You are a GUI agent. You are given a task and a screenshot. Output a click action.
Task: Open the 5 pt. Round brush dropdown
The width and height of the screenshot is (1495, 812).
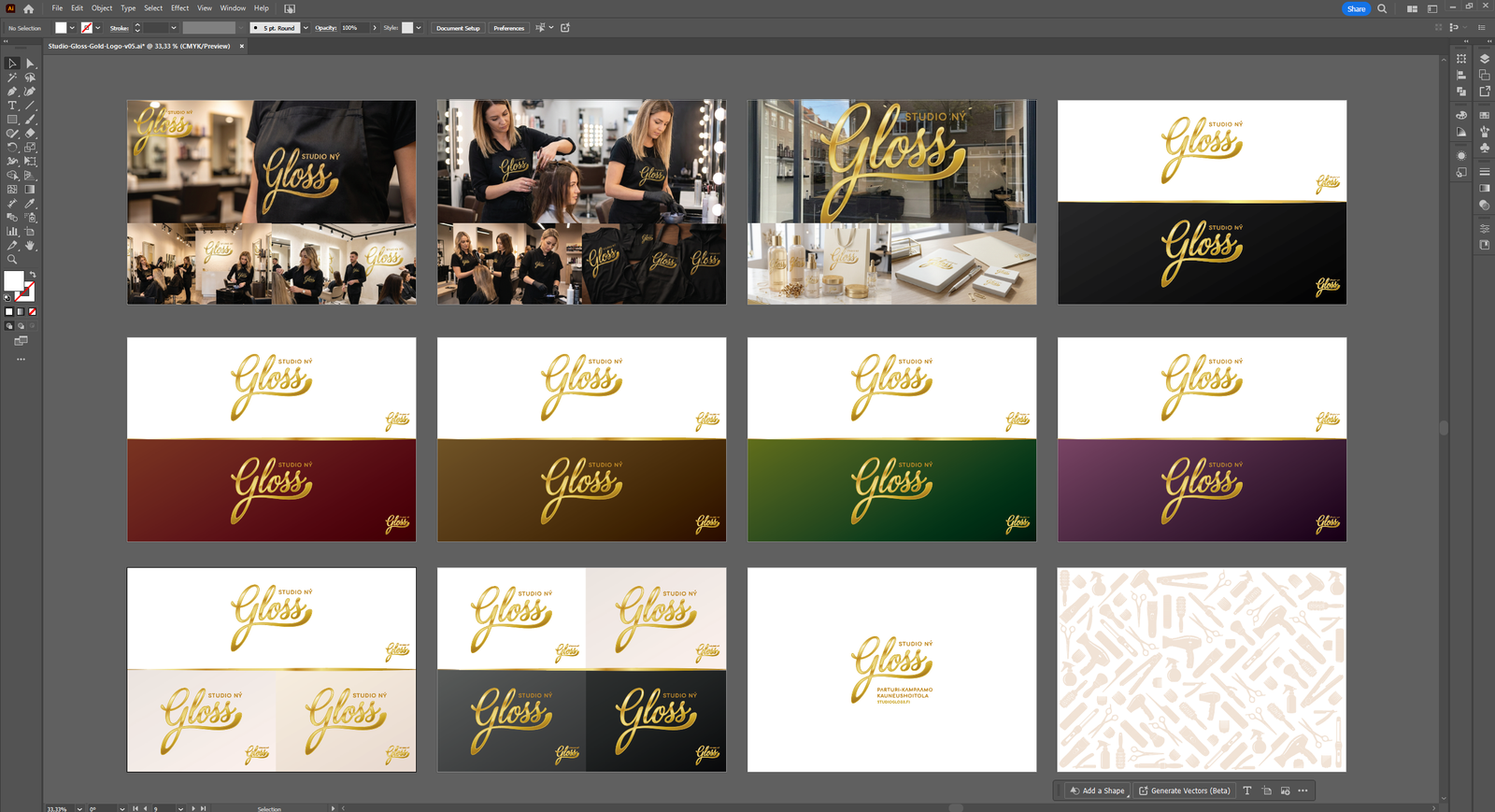(x=305, y=28)
